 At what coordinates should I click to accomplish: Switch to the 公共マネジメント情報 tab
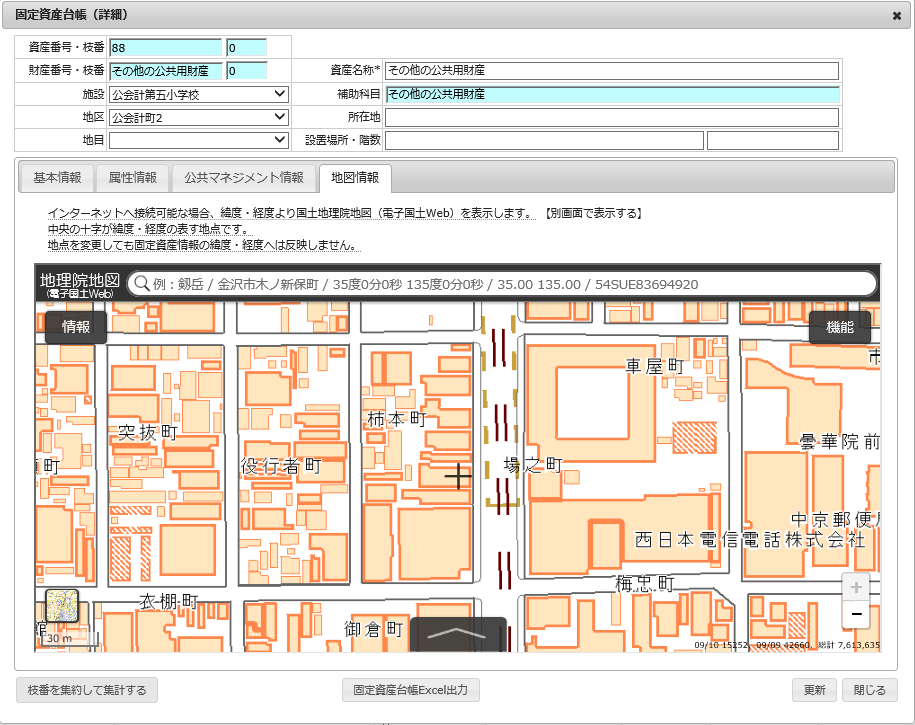[244, 177]
